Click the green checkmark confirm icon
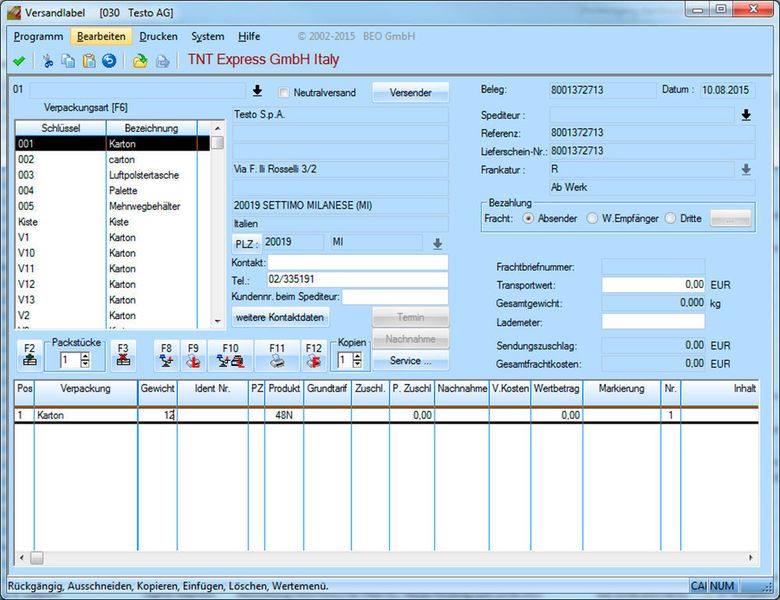This screenshot has width=780, height=600. pyautogui.click(x=19, y=61)
